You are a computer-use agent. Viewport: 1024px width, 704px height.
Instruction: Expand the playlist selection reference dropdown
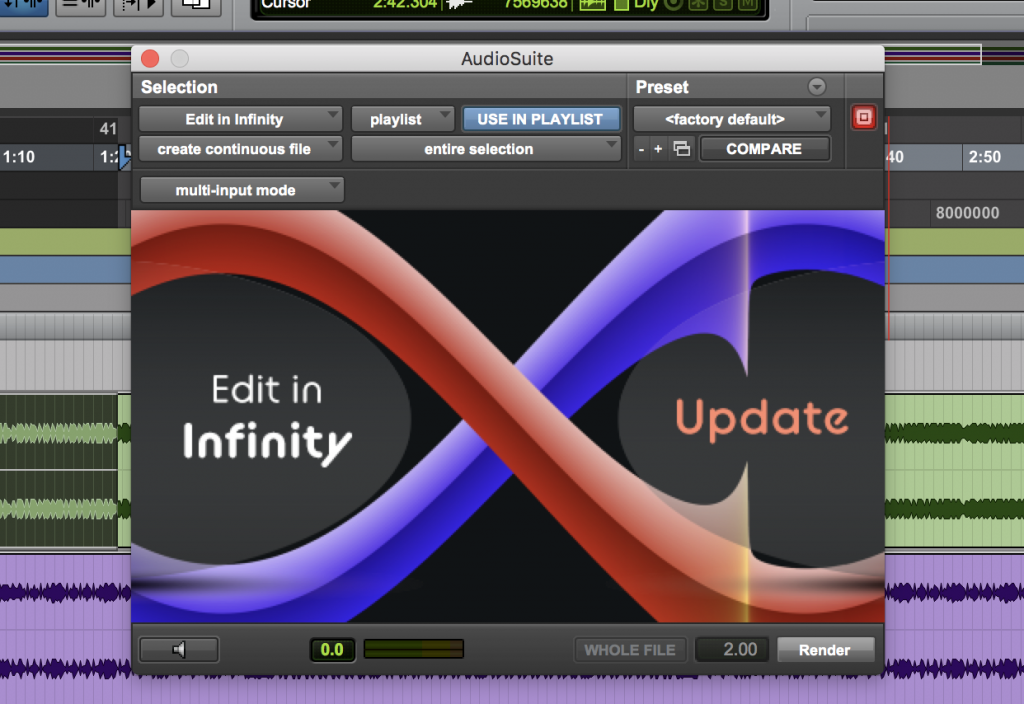[x=403, y=119]
